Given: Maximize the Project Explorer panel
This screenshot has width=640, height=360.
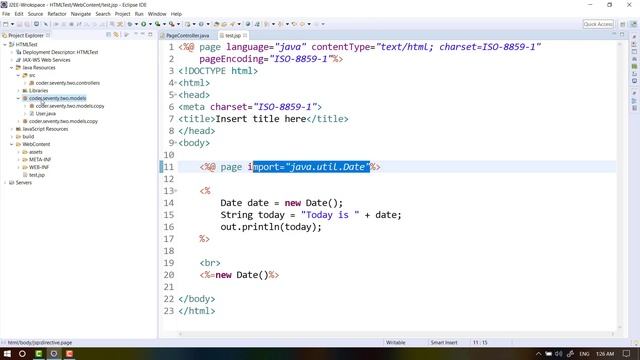Looking at the screenshot, I should [x=150, y=35].
